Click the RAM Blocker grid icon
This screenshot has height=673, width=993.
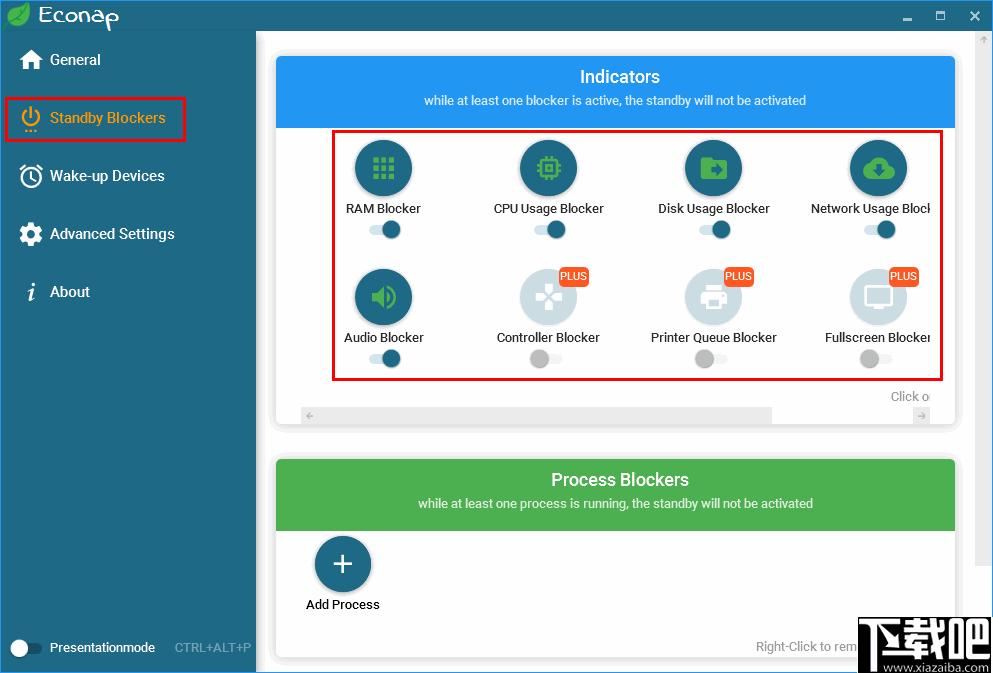[383, 168]
